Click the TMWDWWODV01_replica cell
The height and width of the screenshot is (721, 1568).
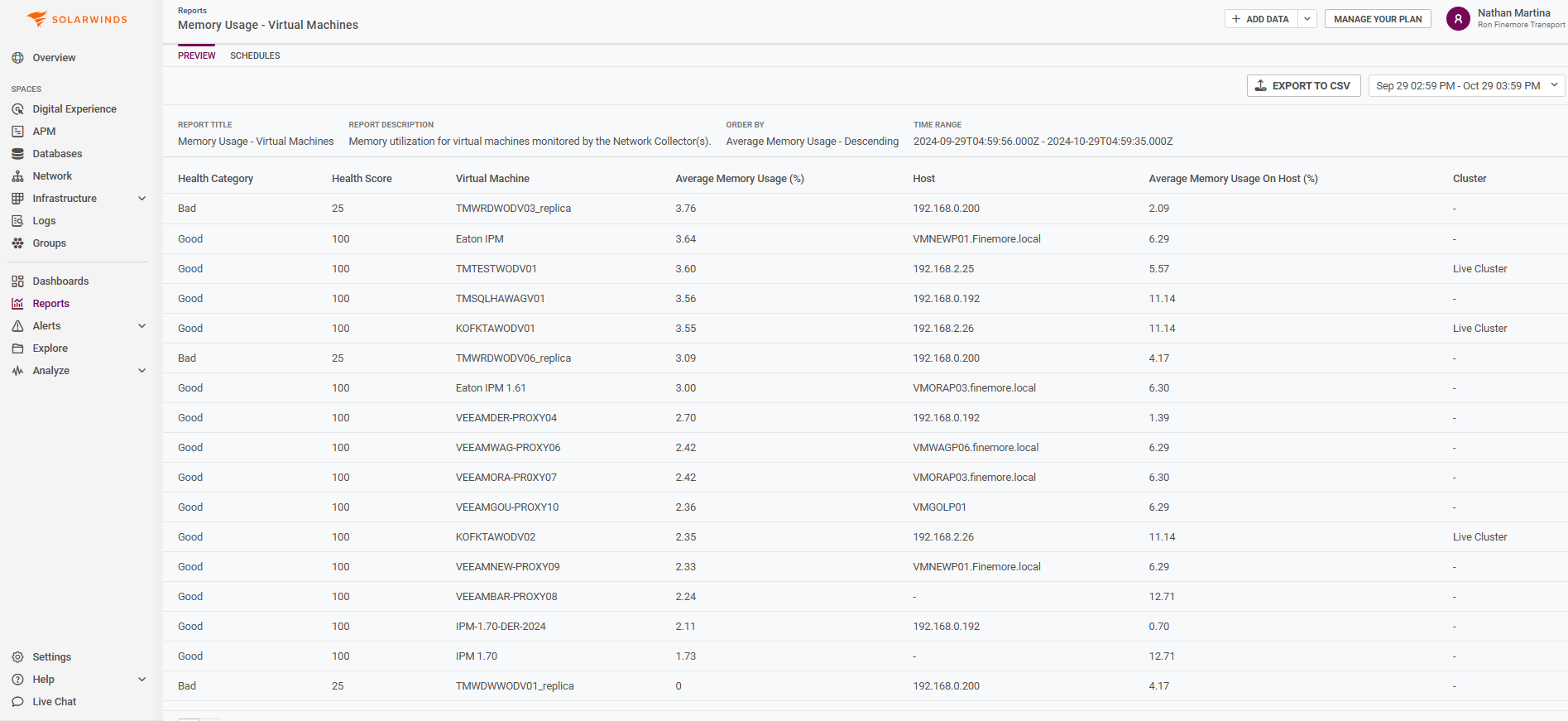pyautogui.click(x=515, y=686)
